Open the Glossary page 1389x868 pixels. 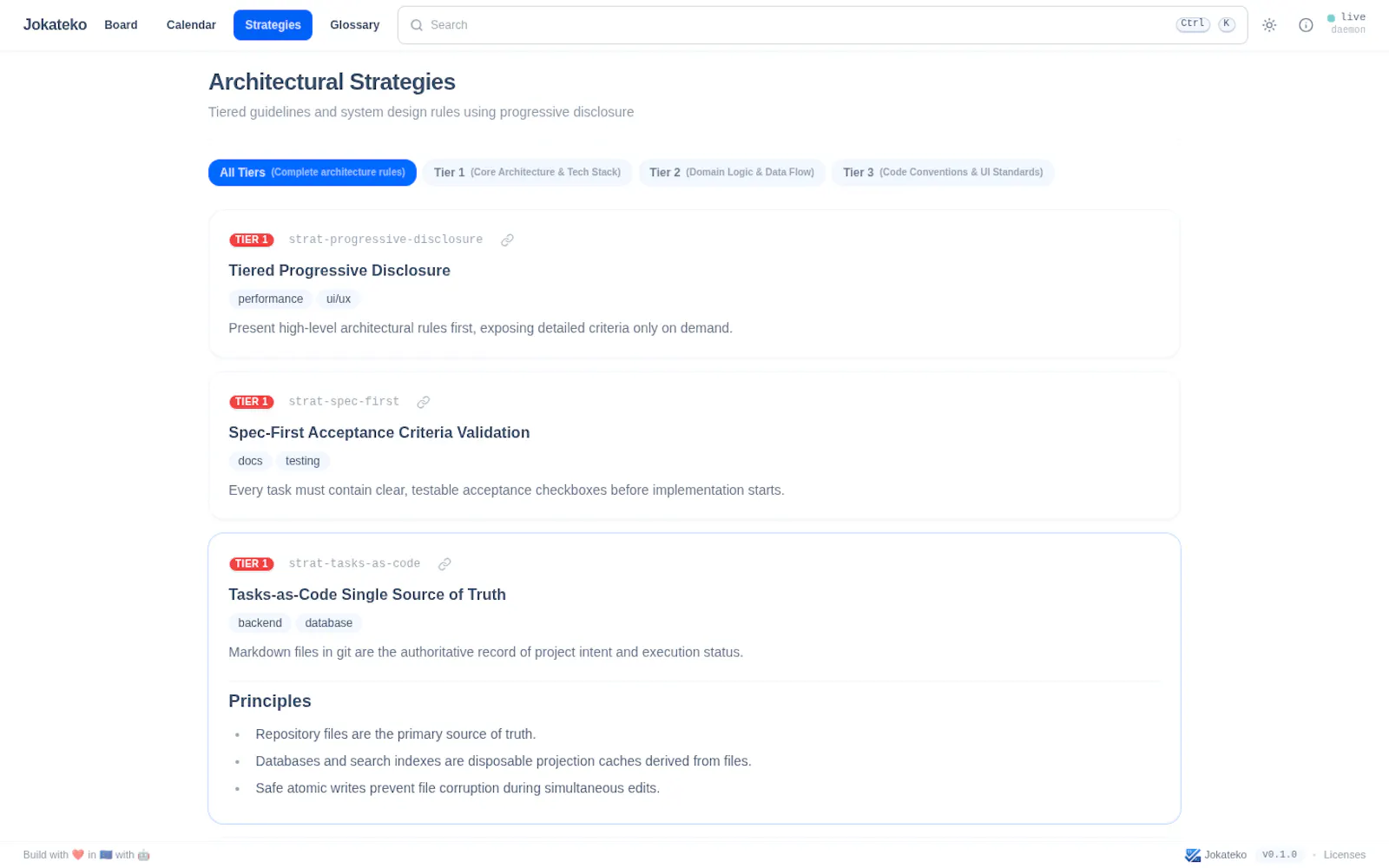[x=354, y=25]
